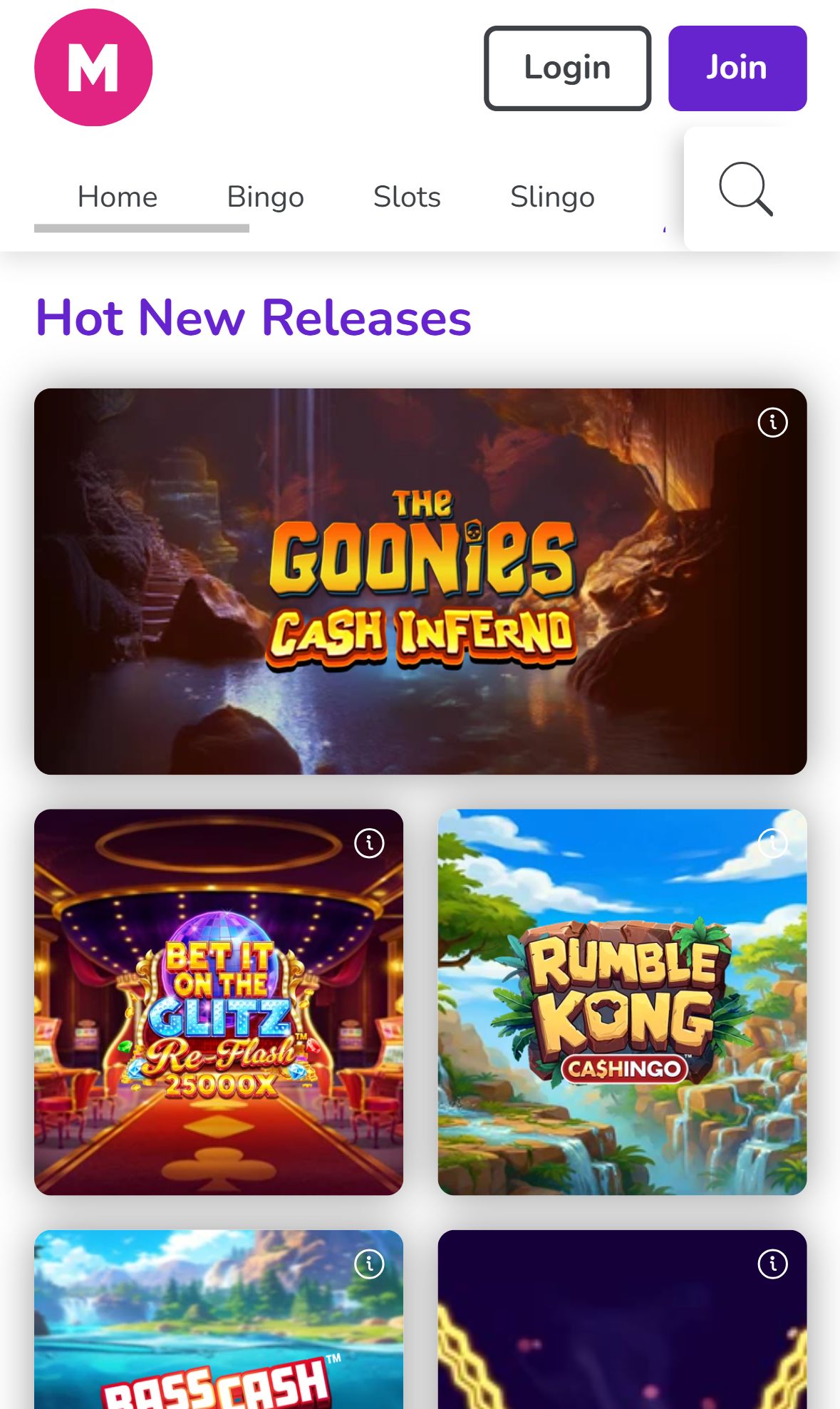Select the Home tab
This screenshot has width=840, height=1409.
[x=118, y=197]
